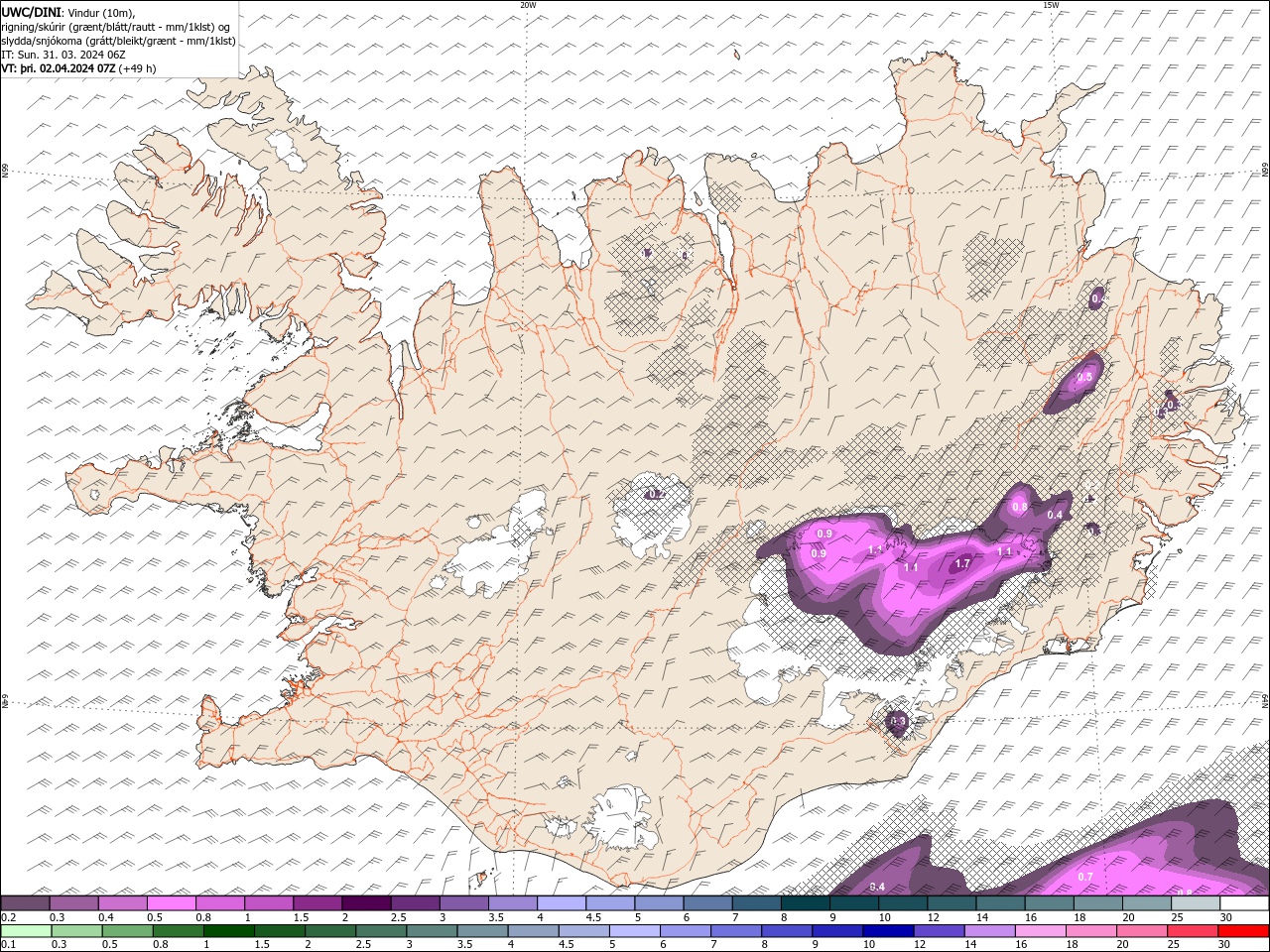1270x952 pixels.
Task: Click the 'rigning/skúrir' rain legend description line
Action: 116,27
